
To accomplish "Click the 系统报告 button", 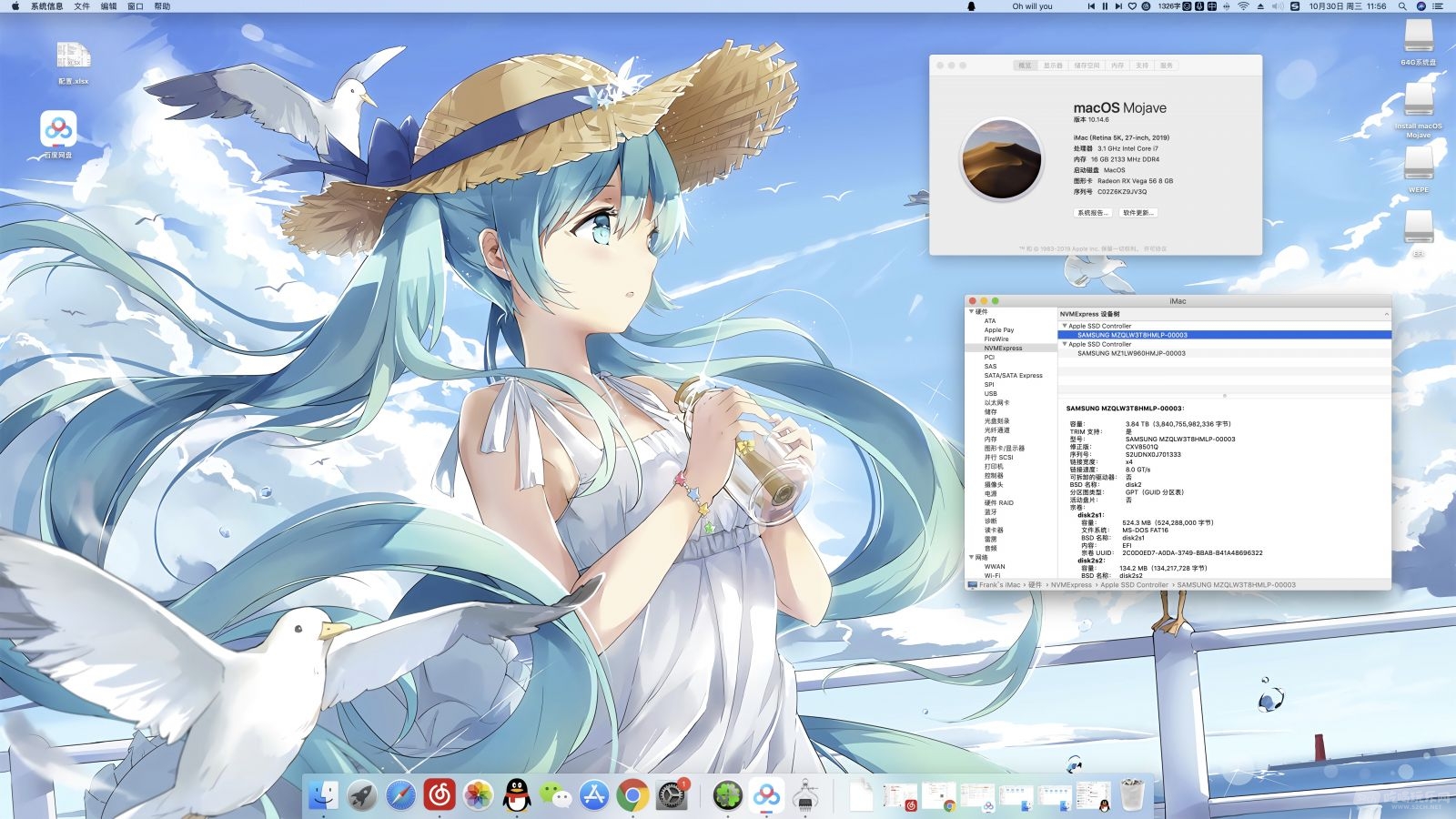I will [x=1092, y=213].
